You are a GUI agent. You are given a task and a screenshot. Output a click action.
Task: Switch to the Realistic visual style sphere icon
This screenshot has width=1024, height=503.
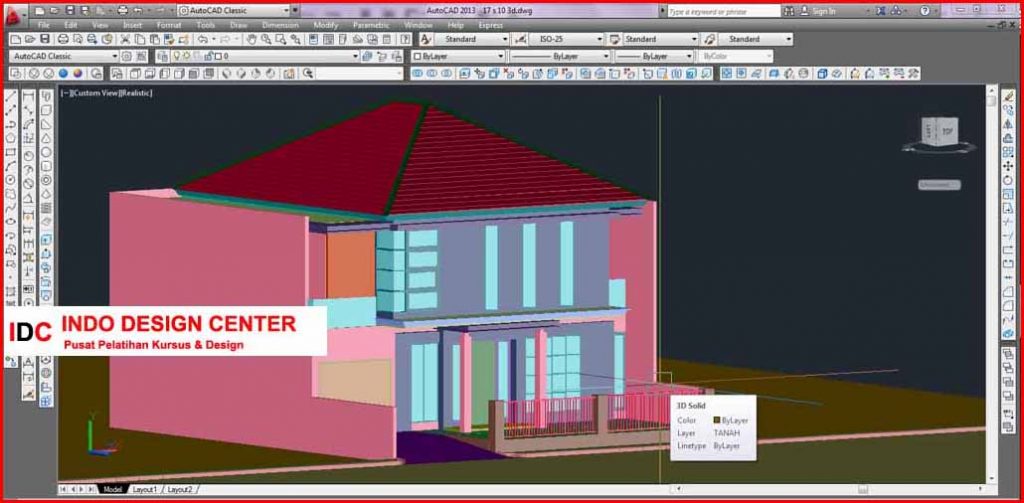63,73
